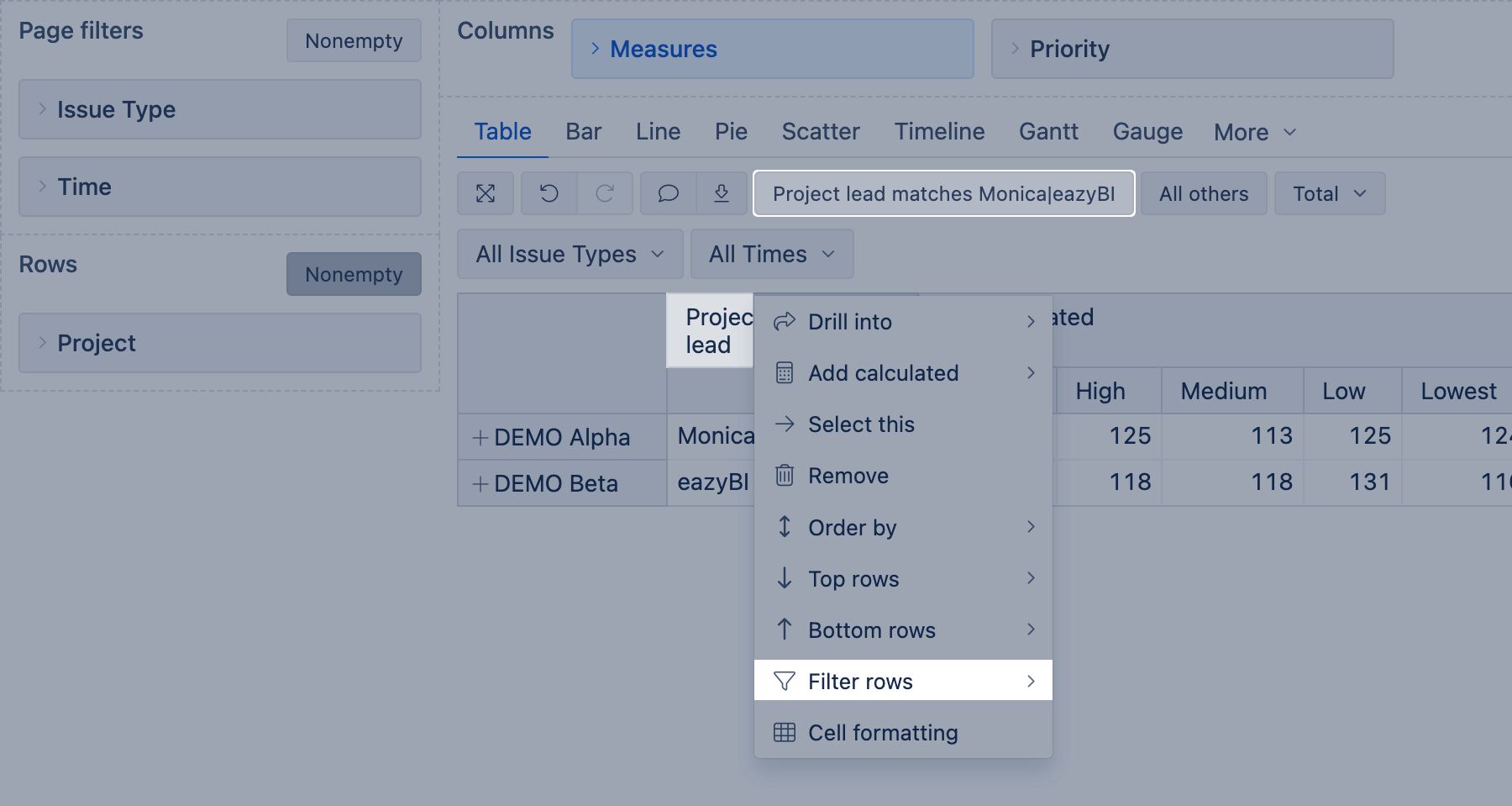
Task: Open the Total dropdown
Action: point(1329,194)
